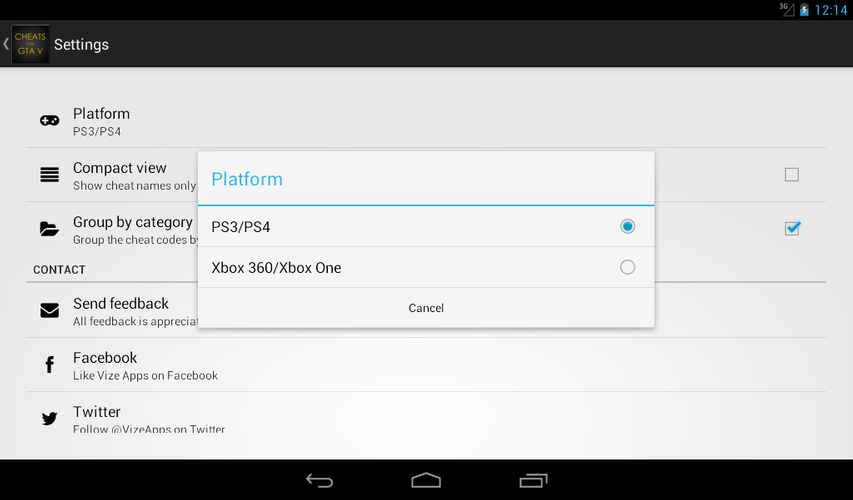The image size is (853, 500).
Task: Click the Compact view list icon
Action: pyautogui.click(x=50, y=175)
